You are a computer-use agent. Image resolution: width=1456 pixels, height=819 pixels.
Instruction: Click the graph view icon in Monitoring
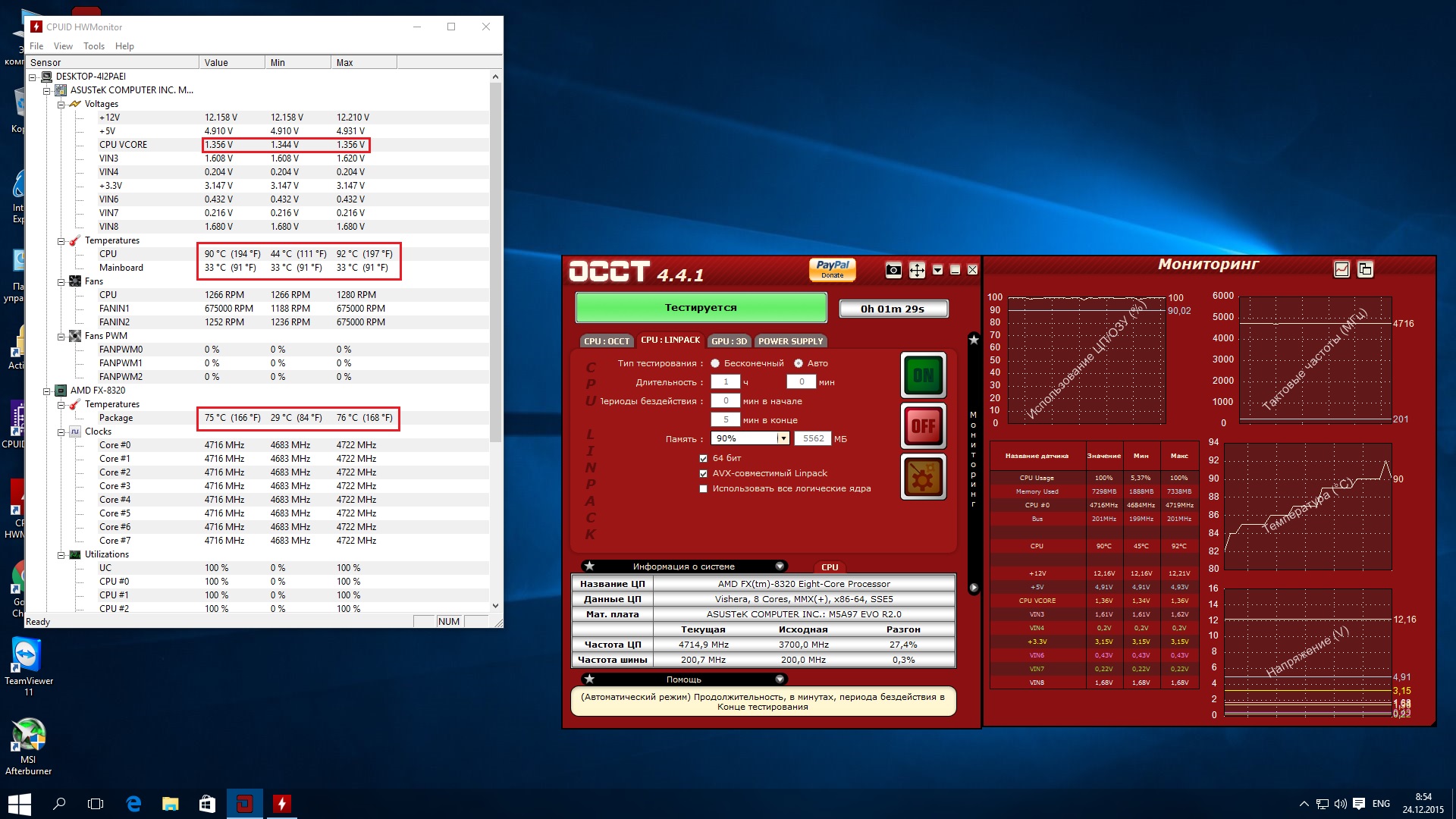click(x=1341, y=269)
